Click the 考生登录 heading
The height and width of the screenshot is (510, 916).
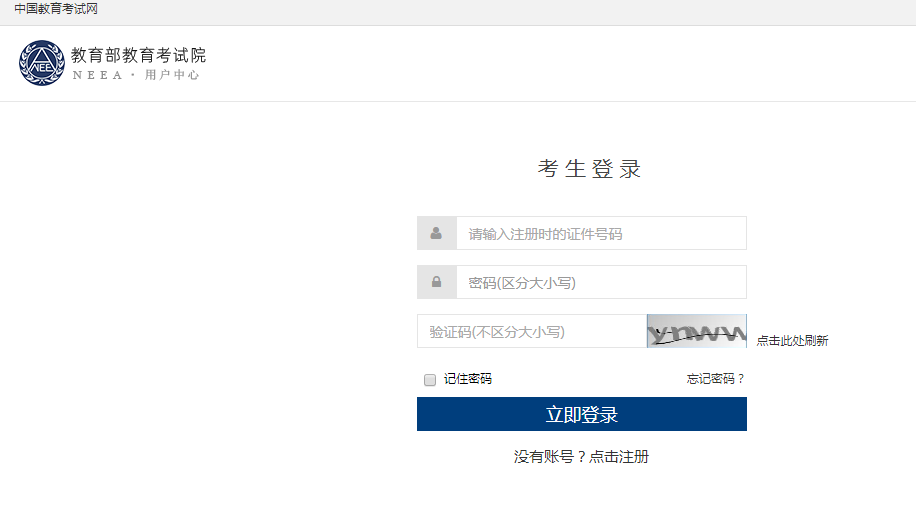589,169
